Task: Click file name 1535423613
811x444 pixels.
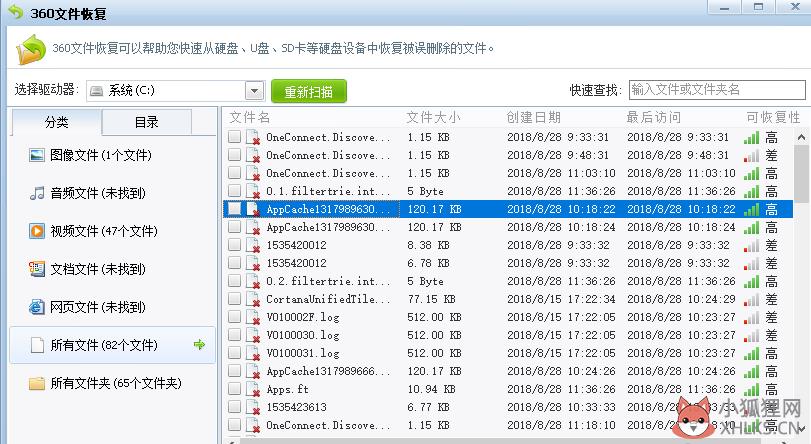Action: coord(296,407)
